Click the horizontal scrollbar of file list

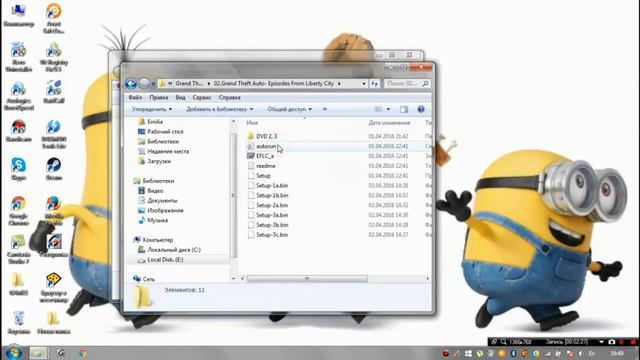point(307,278)
